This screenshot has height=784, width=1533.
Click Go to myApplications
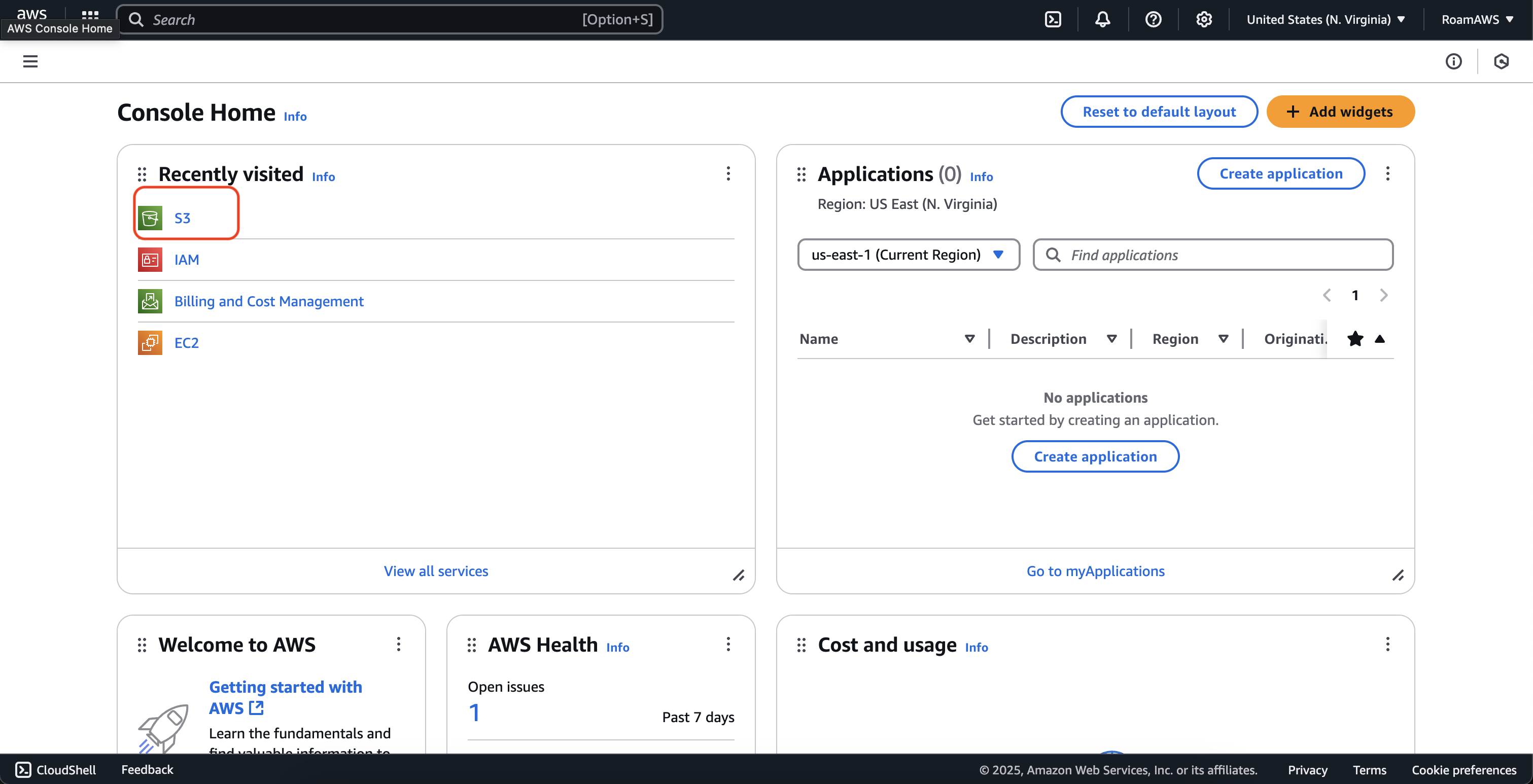(1095, 571)
